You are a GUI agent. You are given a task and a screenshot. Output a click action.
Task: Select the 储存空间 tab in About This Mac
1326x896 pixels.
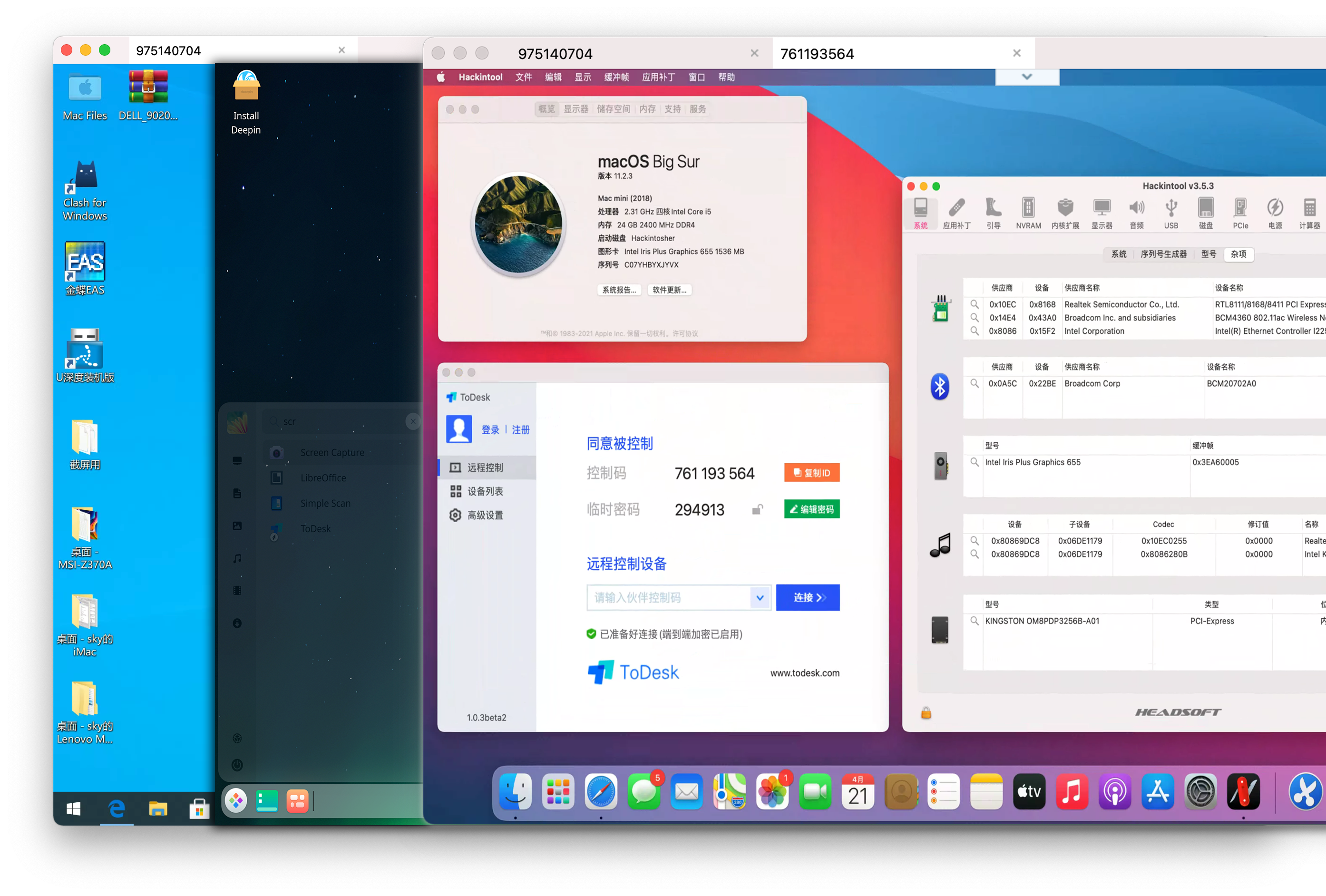click(614, 109)
